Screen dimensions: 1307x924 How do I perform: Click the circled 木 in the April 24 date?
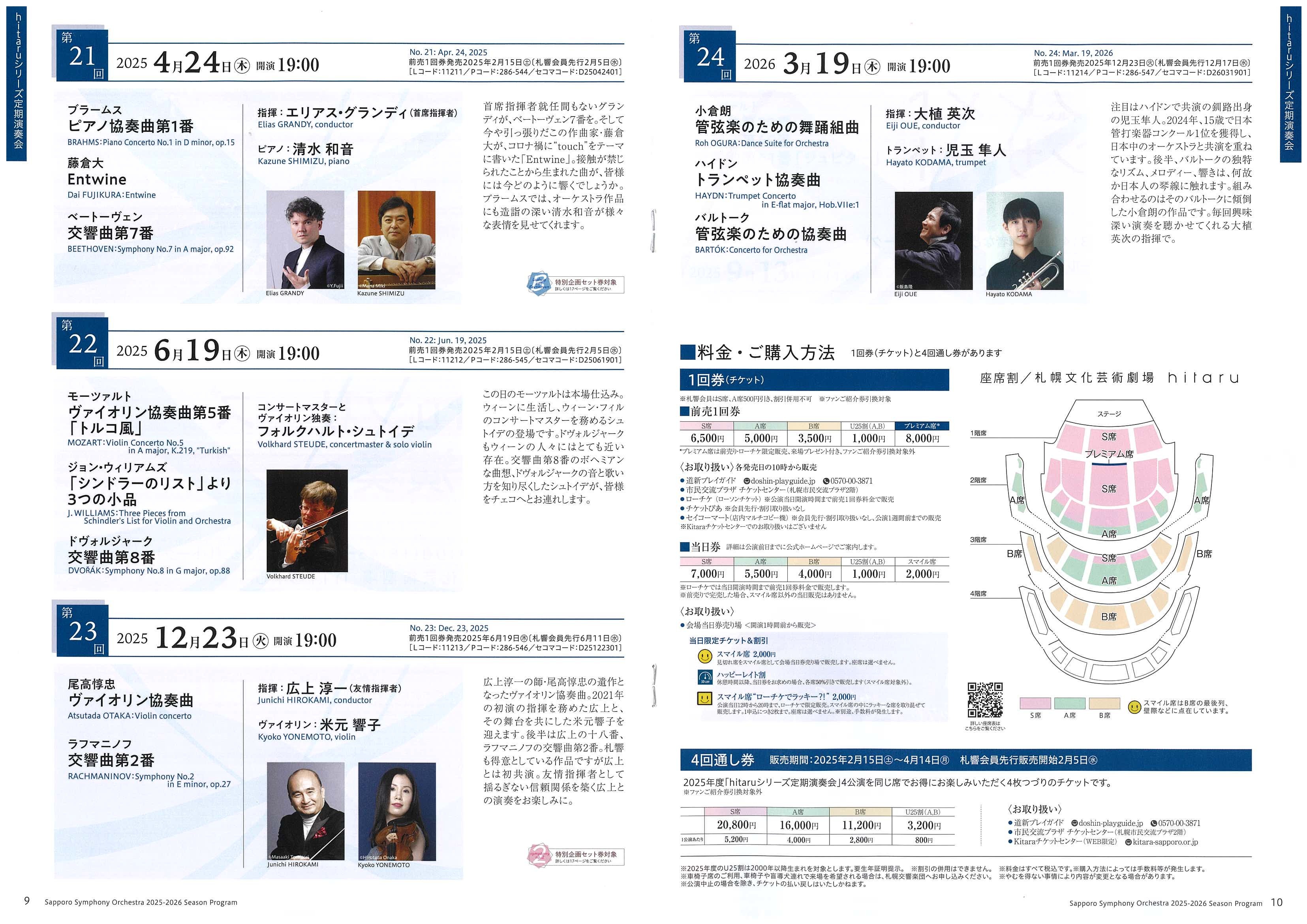pos(242,66)
